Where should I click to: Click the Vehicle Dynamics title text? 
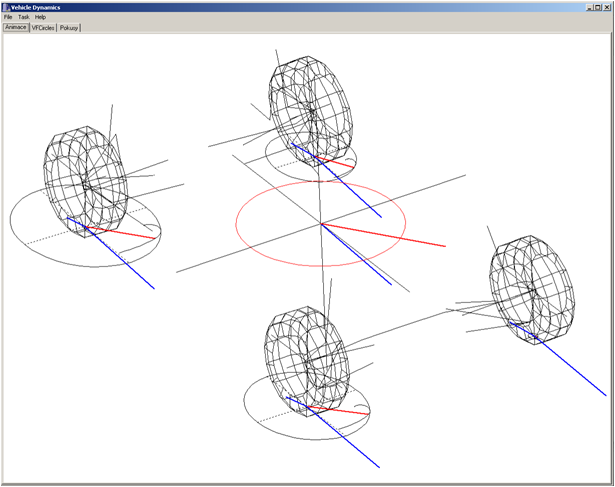pos(36,6)
